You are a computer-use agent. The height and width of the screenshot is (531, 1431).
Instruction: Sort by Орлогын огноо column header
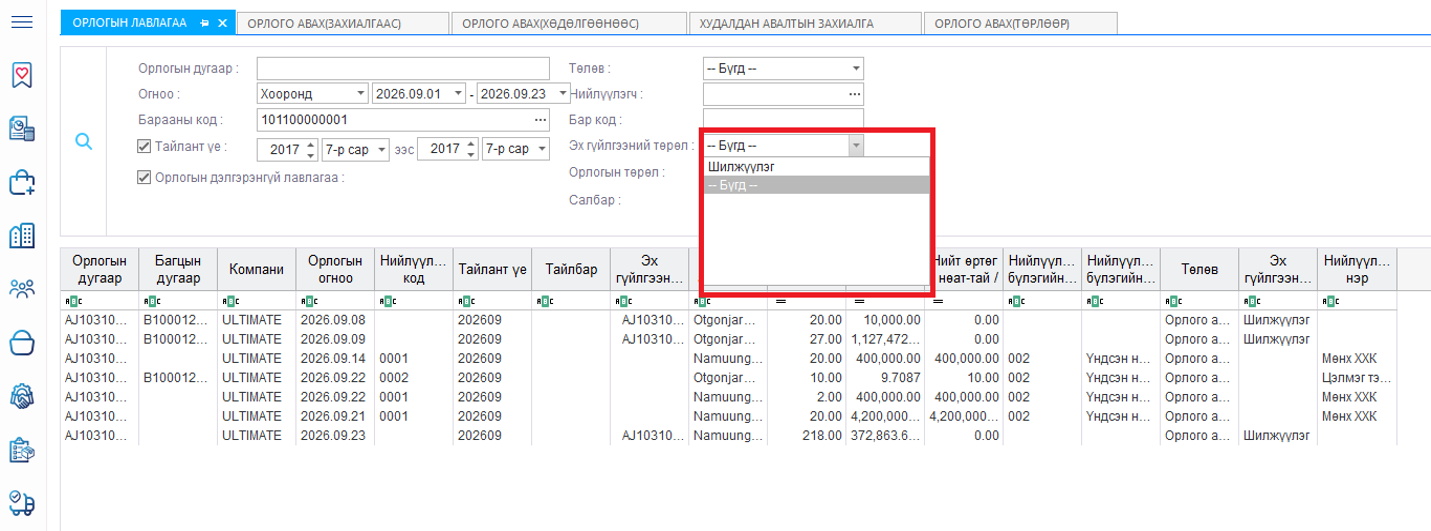335,270
